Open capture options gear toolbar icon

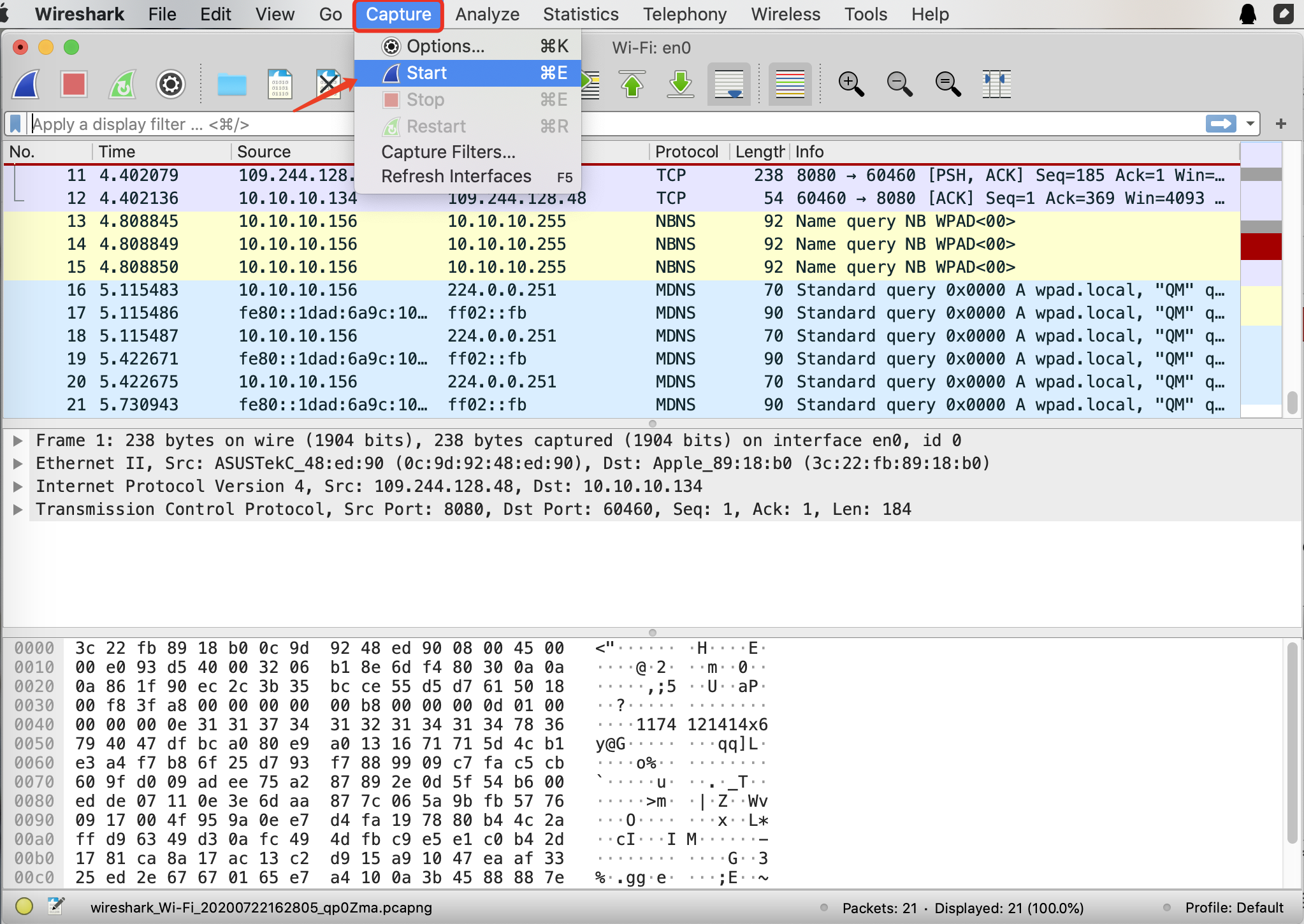coord(170,84)
